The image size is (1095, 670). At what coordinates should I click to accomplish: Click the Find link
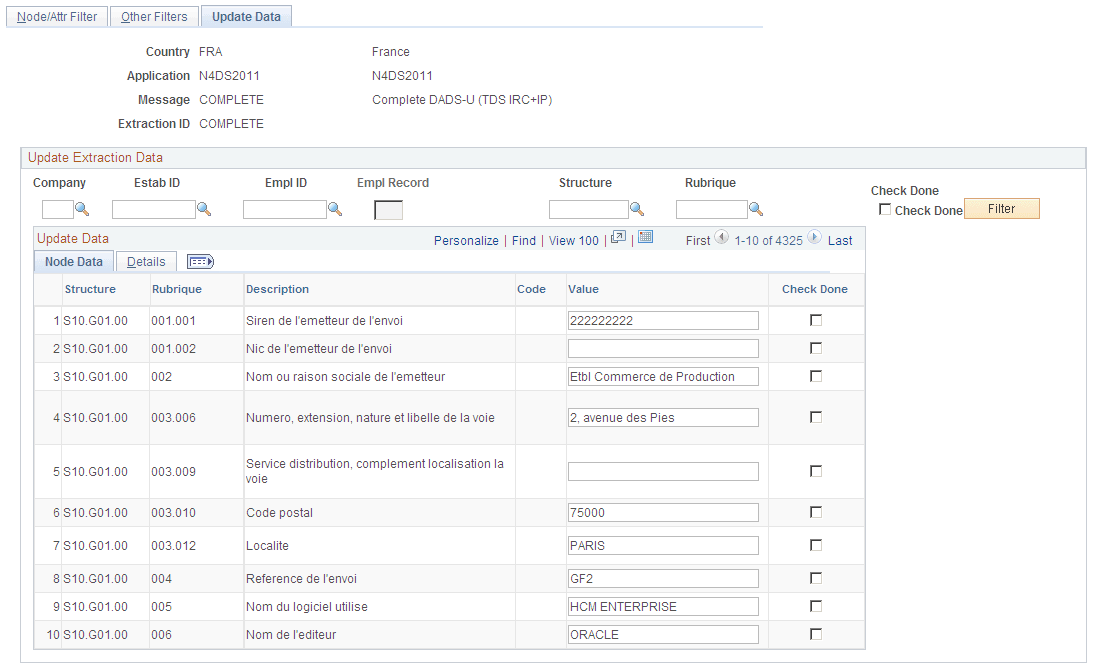pos(524,240)
